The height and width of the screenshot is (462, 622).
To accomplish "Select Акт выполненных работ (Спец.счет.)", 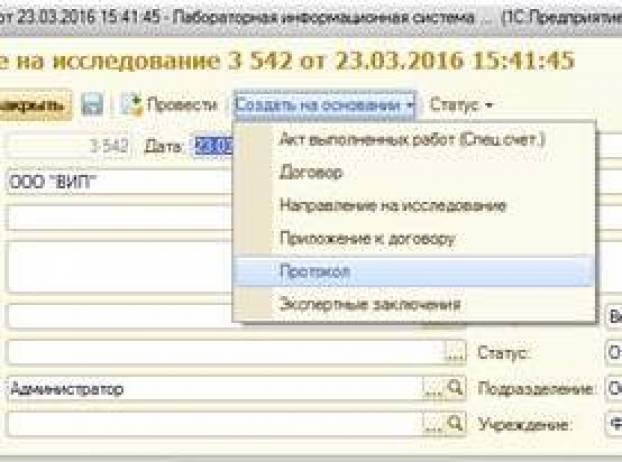I will [412, 139].
